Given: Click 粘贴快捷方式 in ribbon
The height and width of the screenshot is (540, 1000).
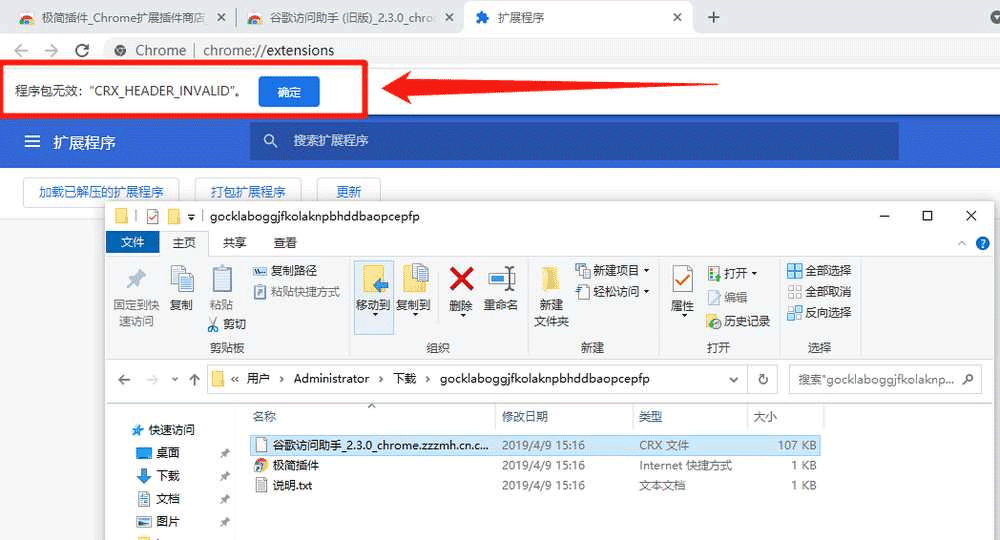Looking at the screenshot, I should (297, 292).
